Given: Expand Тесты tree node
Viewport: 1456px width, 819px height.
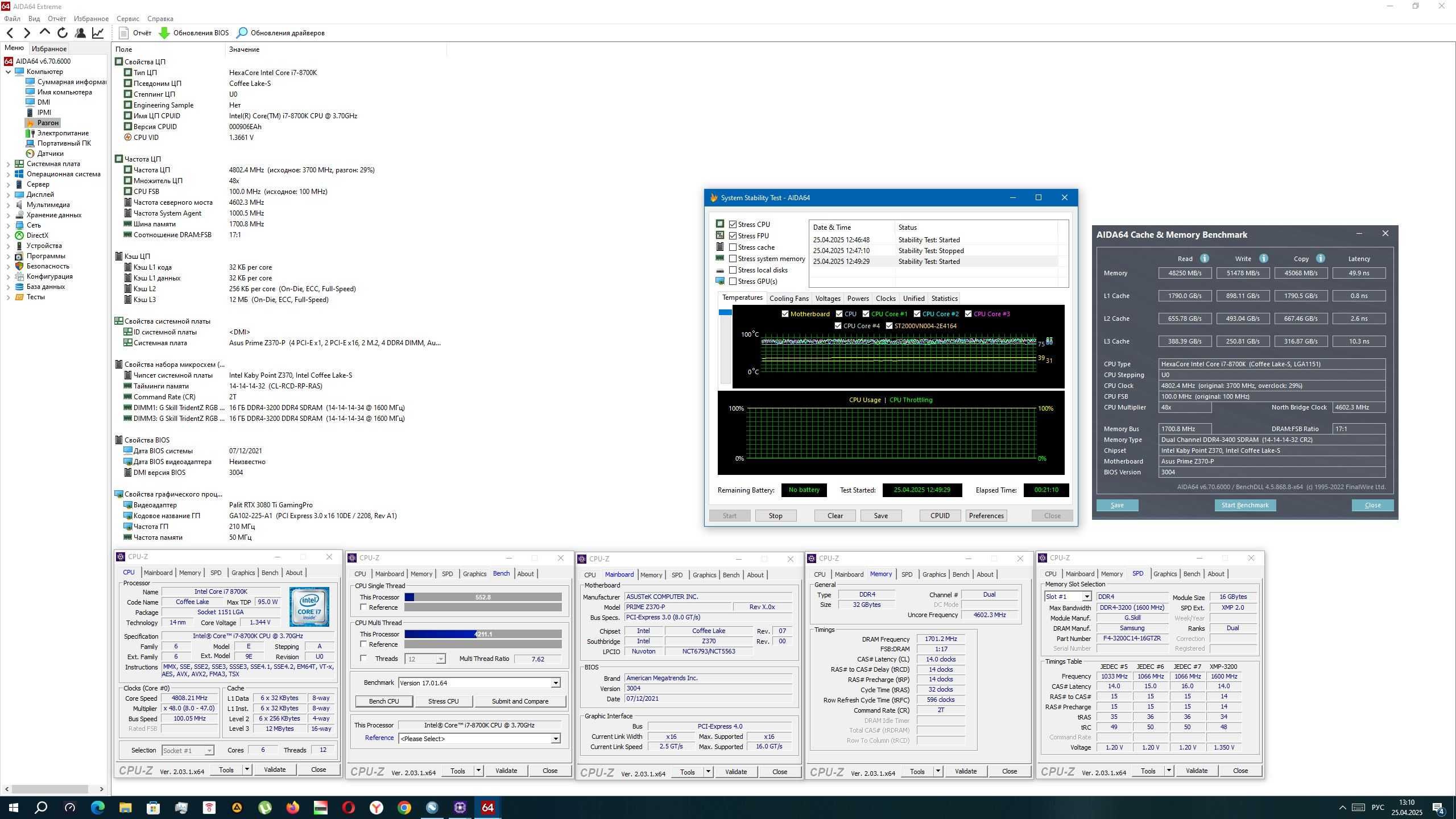Looking at the screenshot, I should tap(9, 297).
